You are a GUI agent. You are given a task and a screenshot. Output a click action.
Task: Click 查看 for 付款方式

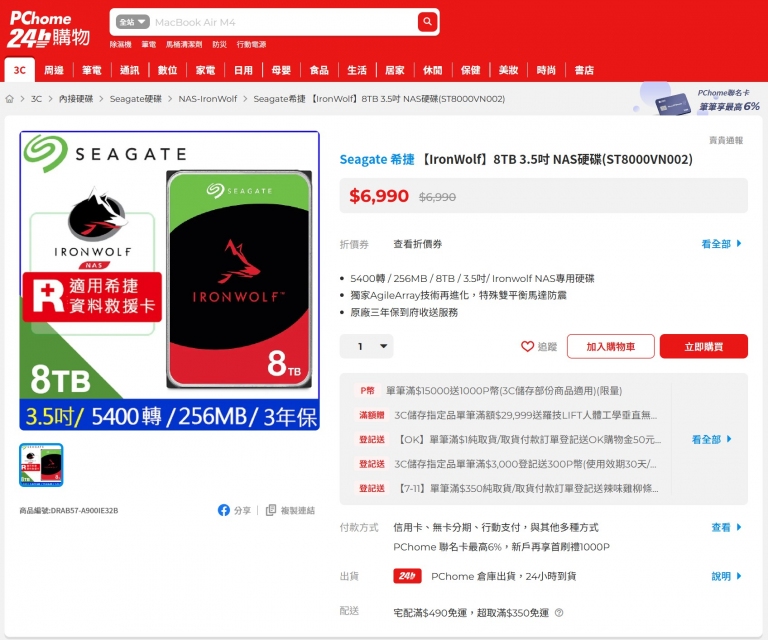pos(726,527)
